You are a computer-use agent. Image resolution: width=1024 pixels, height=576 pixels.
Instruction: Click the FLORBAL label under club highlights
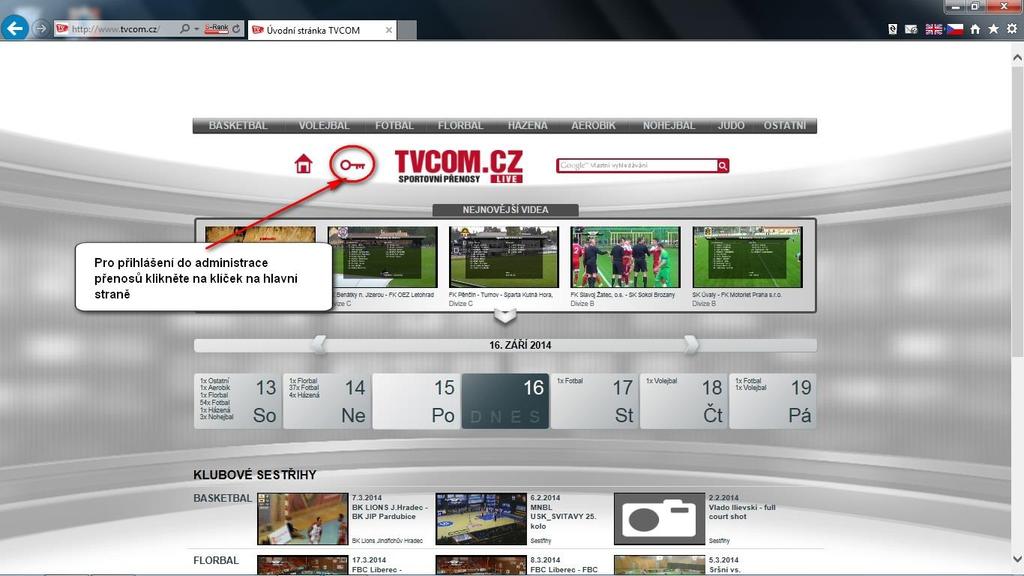pyautogui.click(x=216, y=560)
